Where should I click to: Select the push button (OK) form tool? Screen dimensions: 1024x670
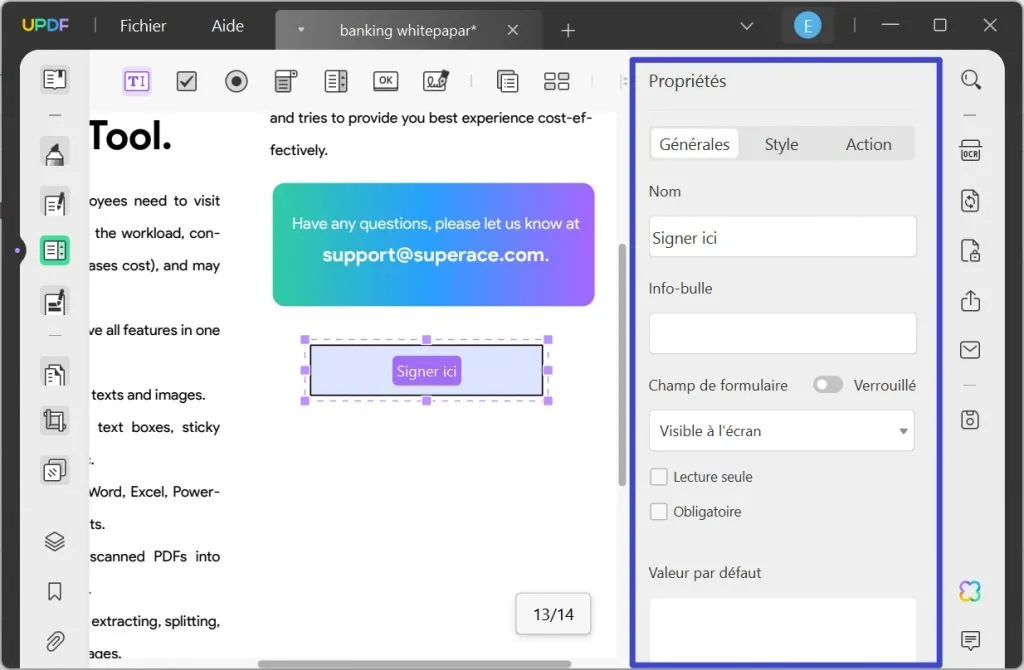click(x=385, y=81)
